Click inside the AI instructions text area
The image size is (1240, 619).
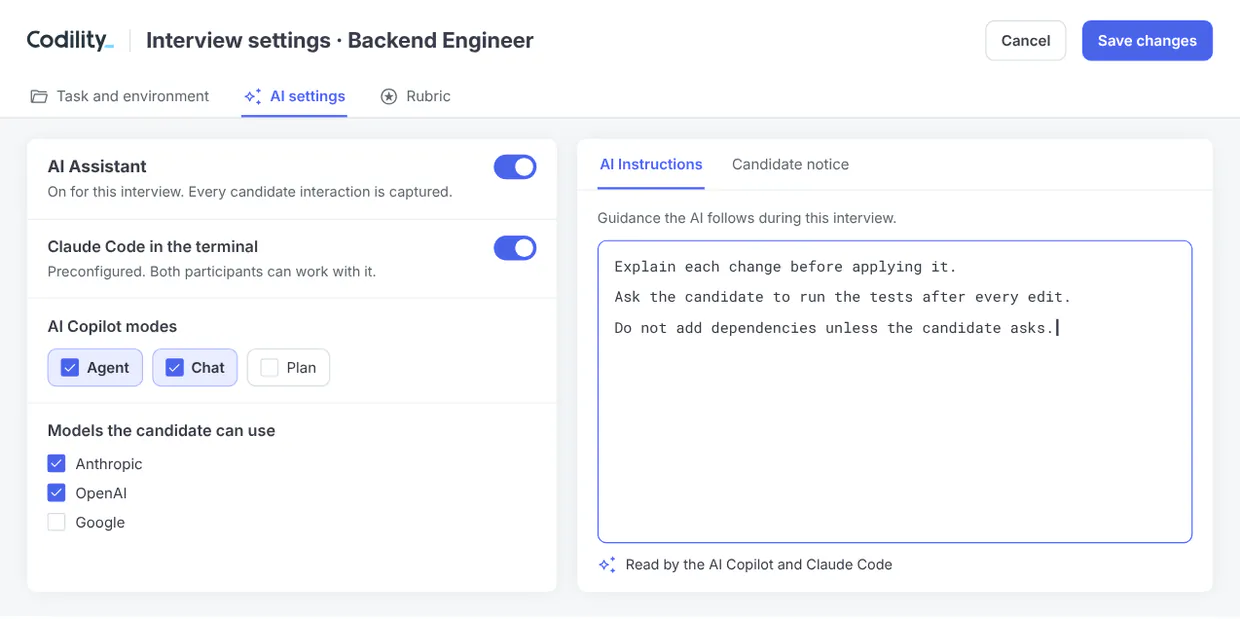point(895,391)
